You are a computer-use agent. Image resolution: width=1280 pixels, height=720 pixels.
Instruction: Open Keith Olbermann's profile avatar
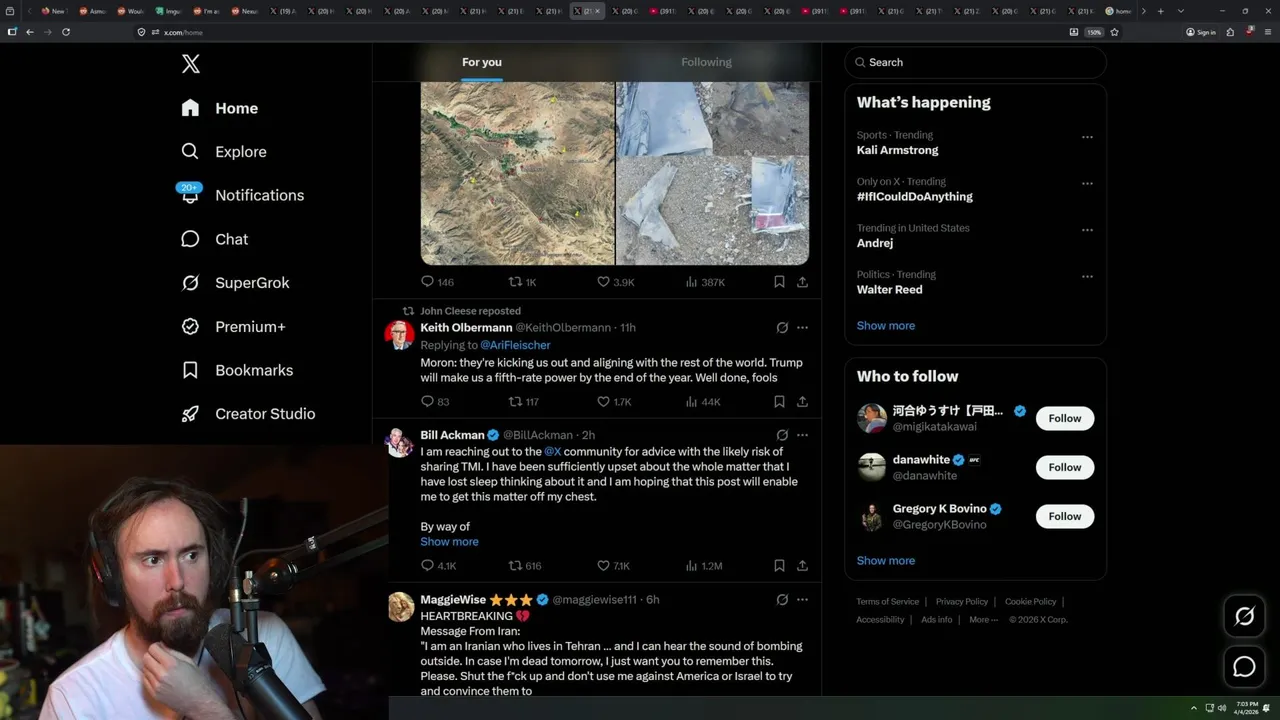400,335
